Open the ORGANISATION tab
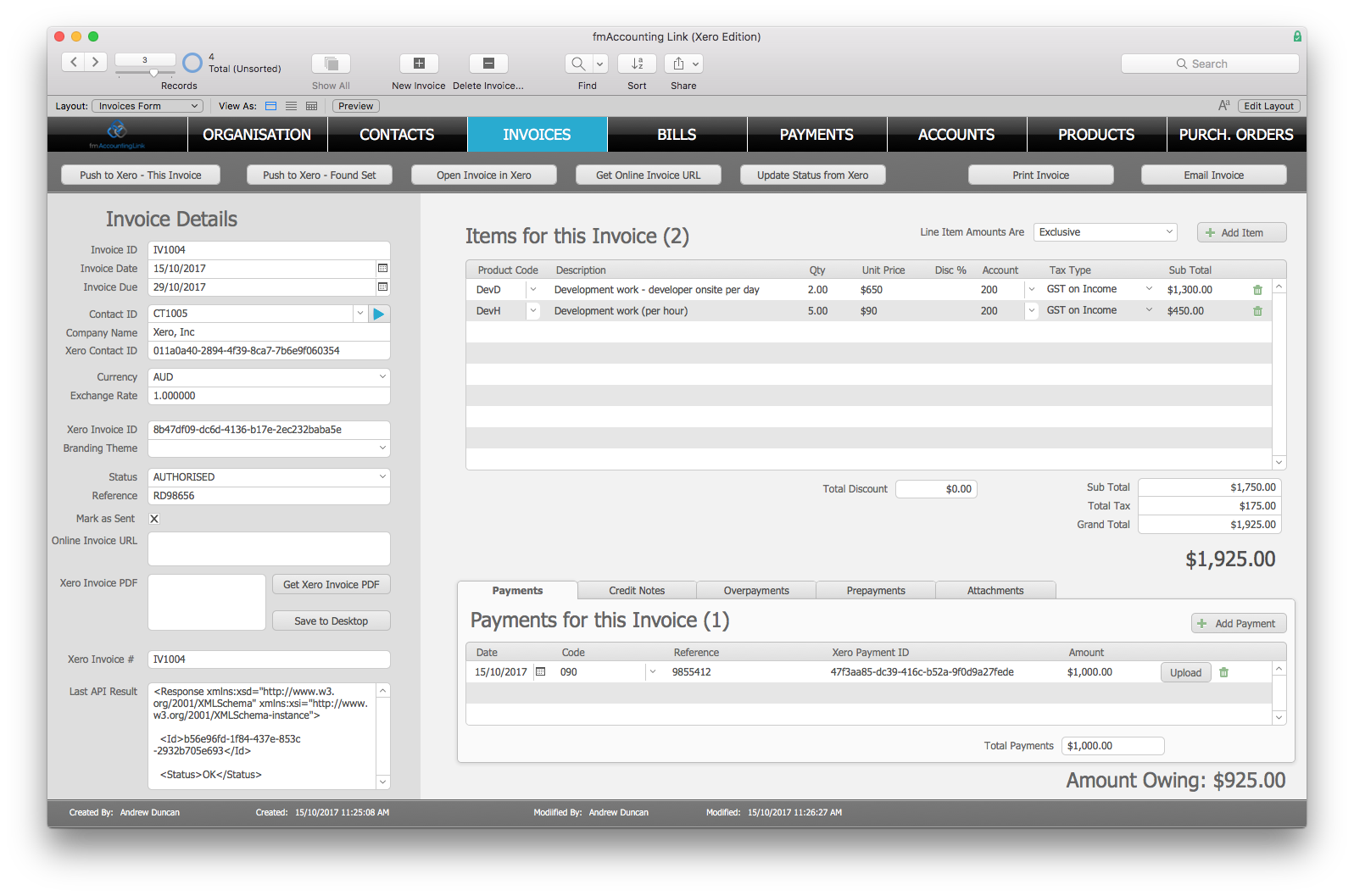This screenshot has height=896, width=1354. point(257,135)
